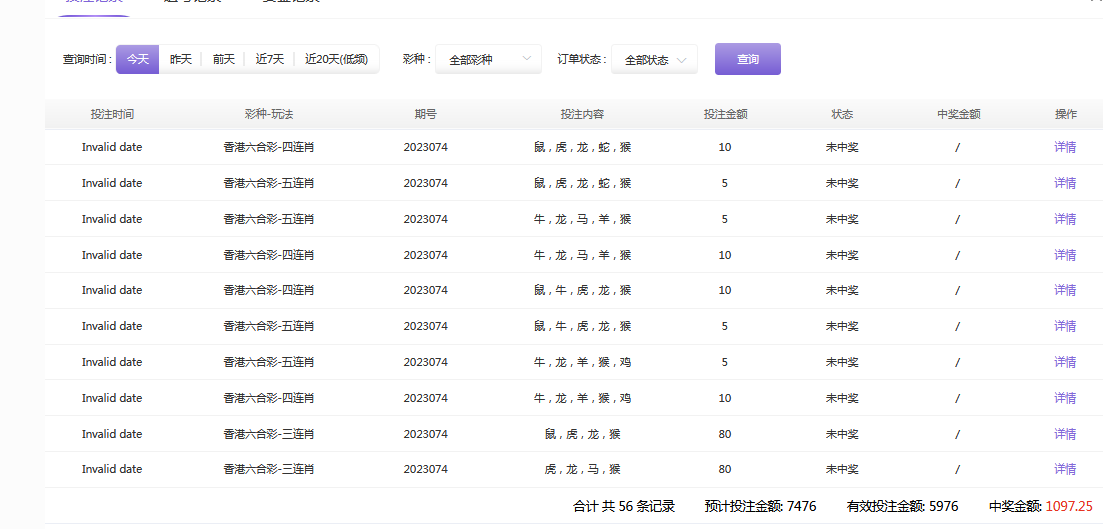Filter records by 近20天(低频)

[x=336, y=60]
